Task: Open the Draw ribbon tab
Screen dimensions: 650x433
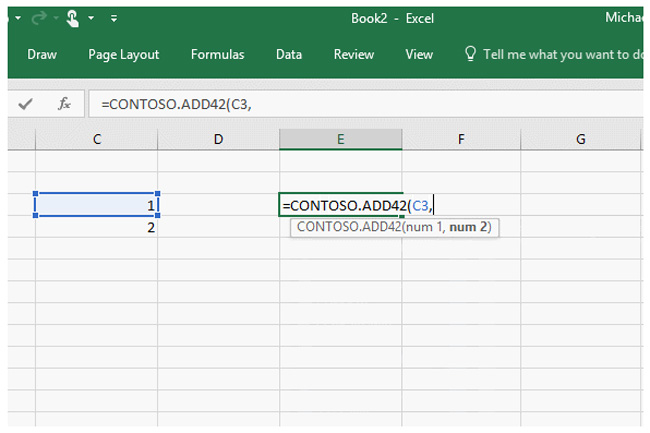Action: [42, 54]
